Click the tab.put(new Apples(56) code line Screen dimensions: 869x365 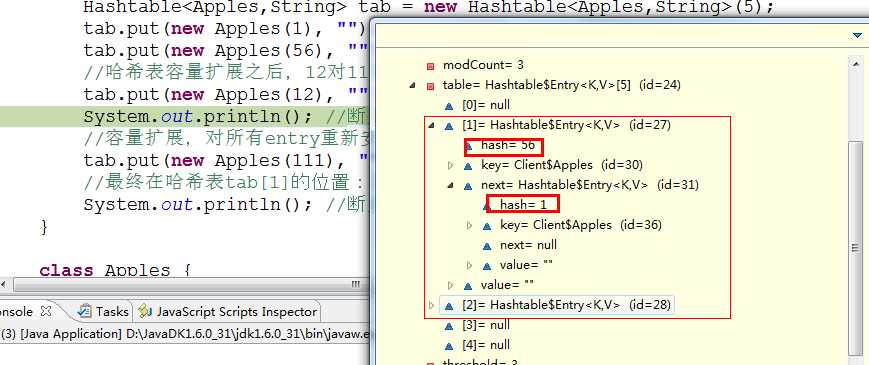click(x=225, y=51)
